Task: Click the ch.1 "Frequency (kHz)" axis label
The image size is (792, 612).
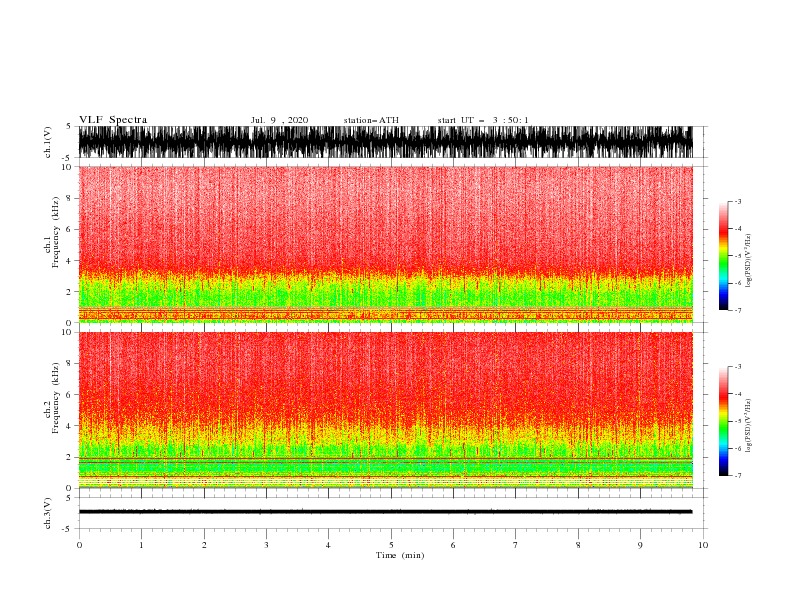Action: 56,232
